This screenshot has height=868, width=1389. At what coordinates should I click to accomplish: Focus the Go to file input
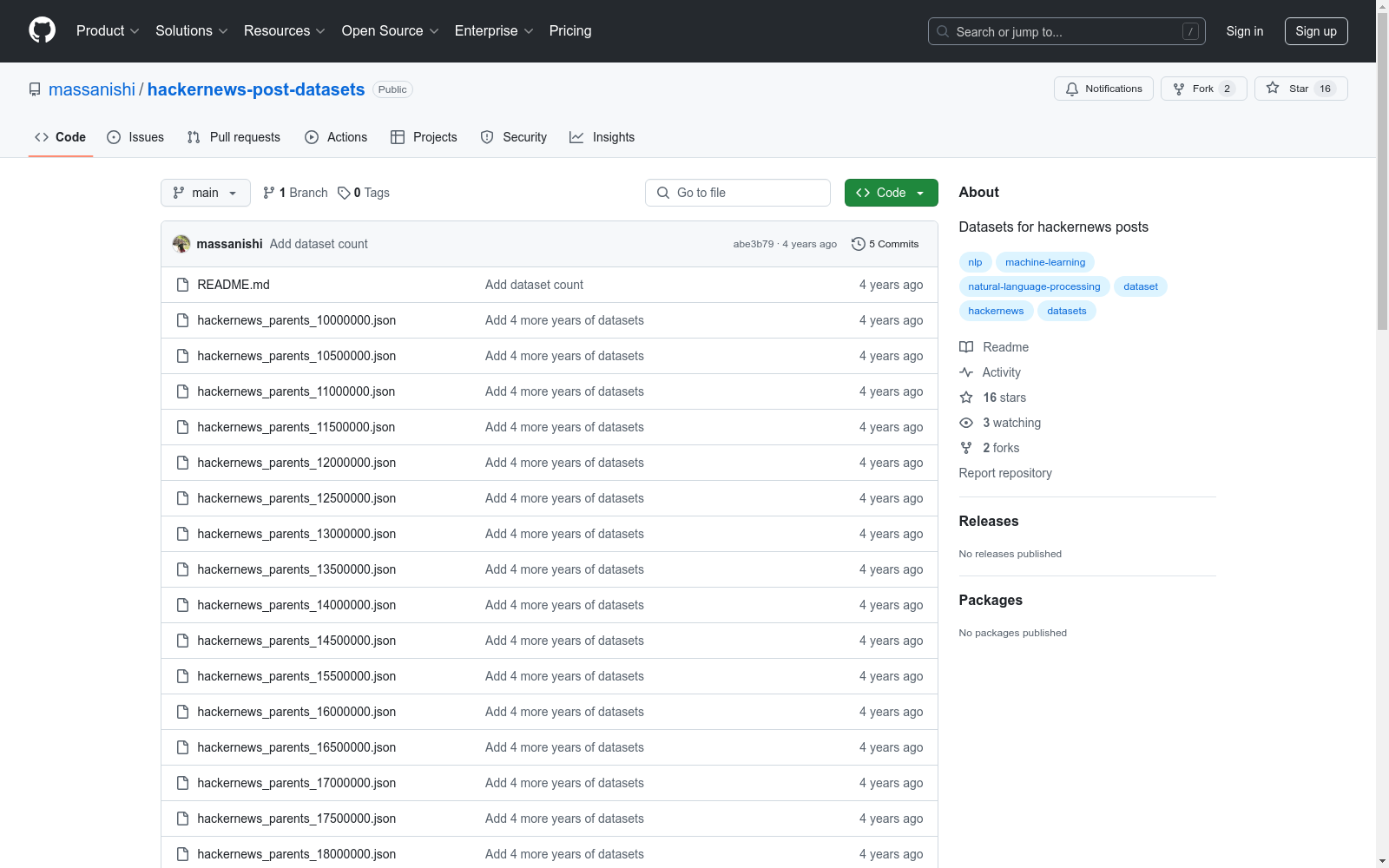pos(738,193)
